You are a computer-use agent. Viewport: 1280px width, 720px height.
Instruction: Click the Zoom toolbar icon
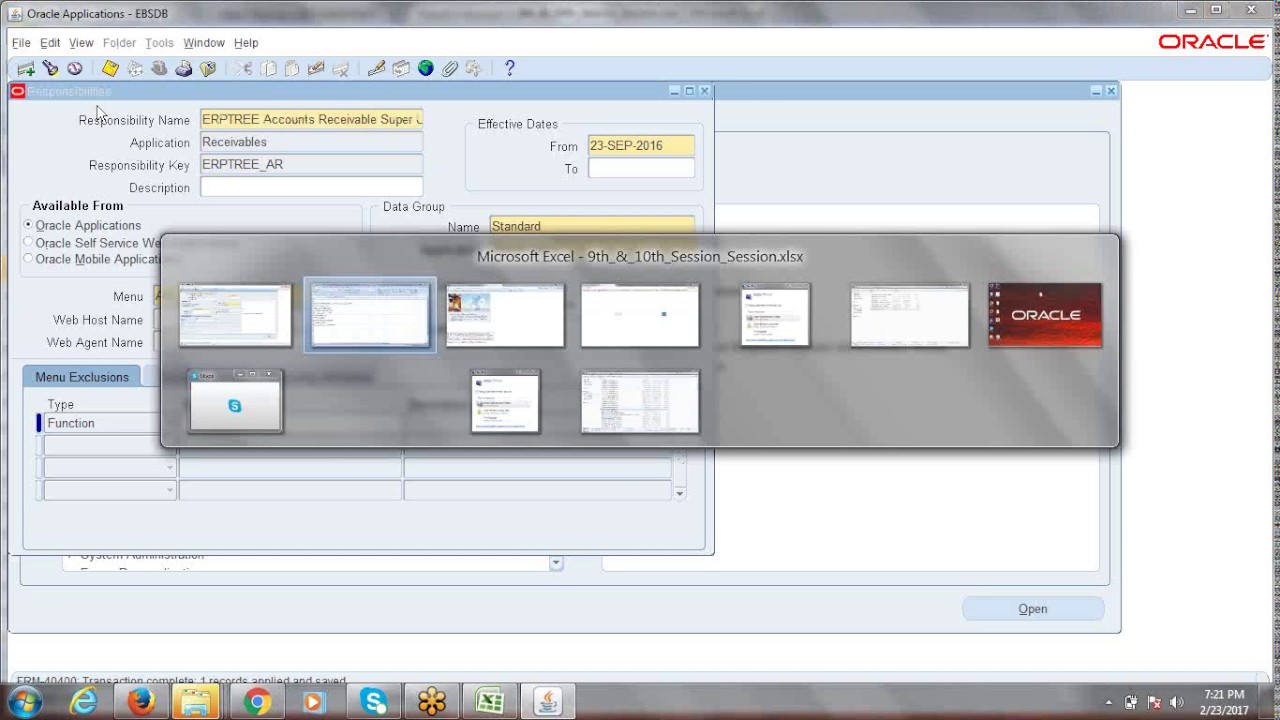tap(401, 68)
